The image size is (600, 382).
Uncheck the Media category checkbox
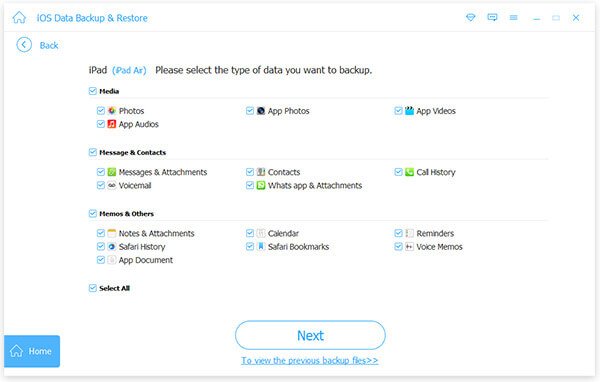tap(93, 91)
